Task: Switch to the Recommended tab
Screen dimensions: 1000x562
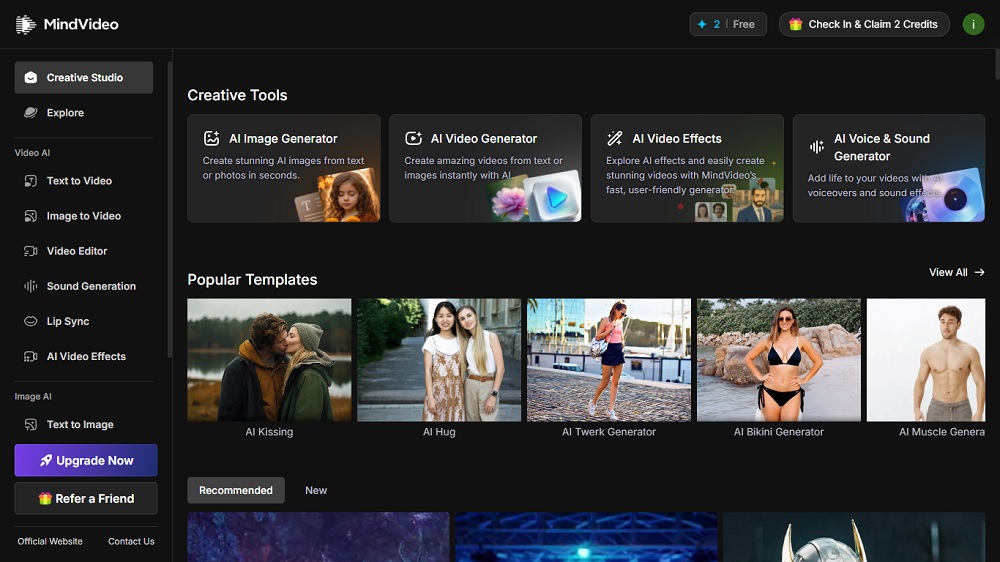Action: point(236,490)
